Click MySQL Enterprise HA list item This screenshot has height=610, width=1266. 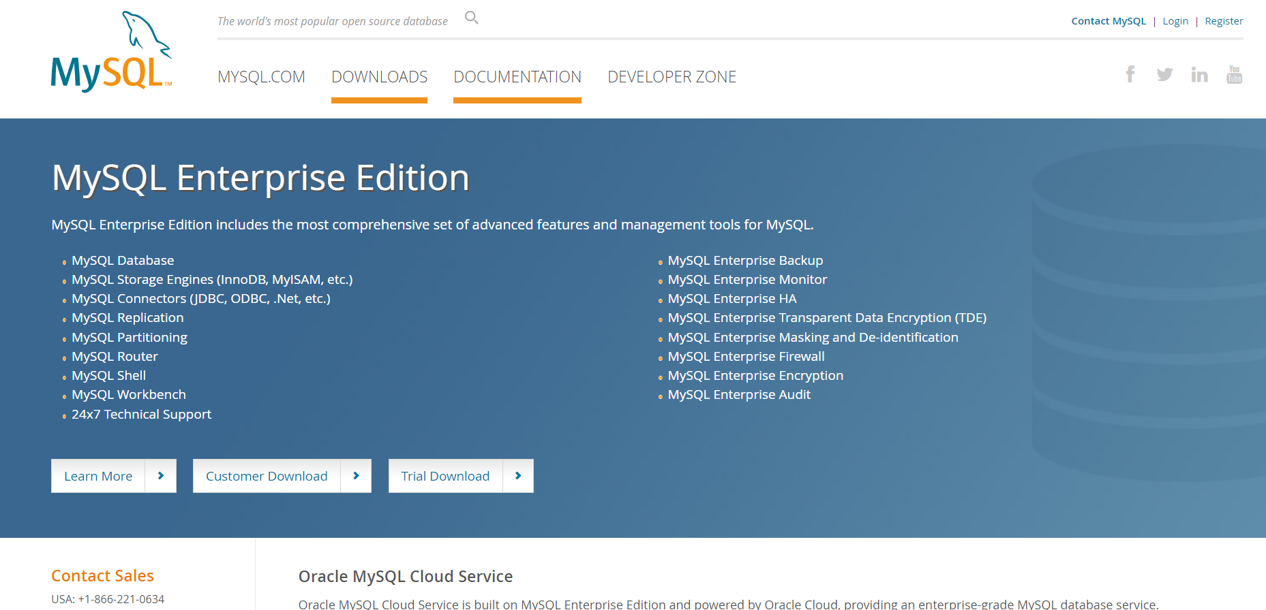pos(732,298)
